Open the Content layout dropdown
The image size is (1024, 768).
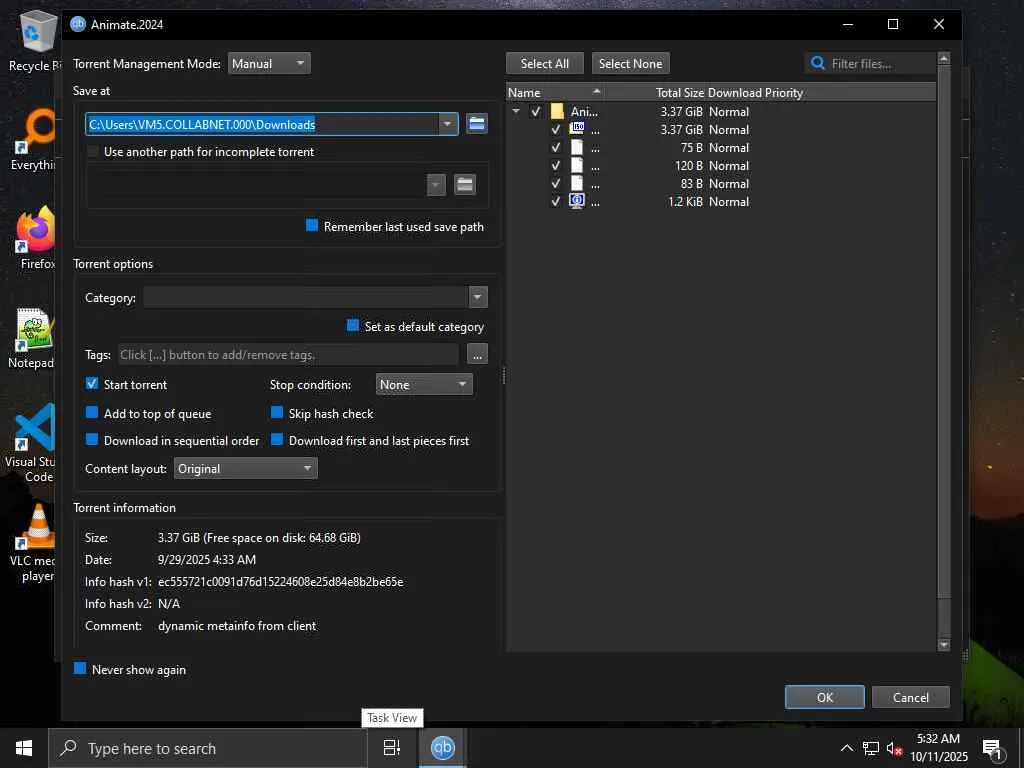point(246,468)
